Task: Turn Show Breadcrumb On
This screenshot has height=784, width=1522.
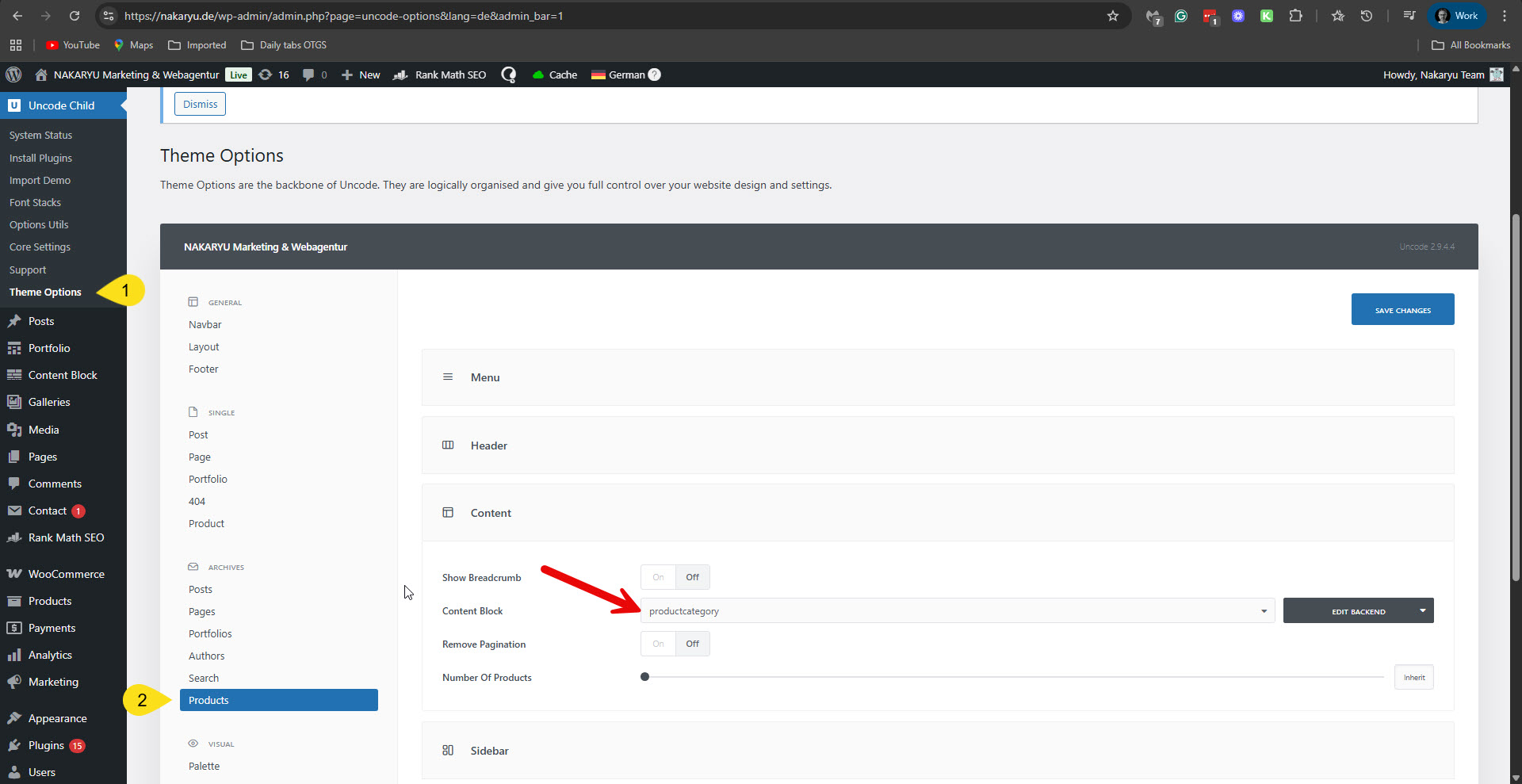Action: tap(658, 577)
